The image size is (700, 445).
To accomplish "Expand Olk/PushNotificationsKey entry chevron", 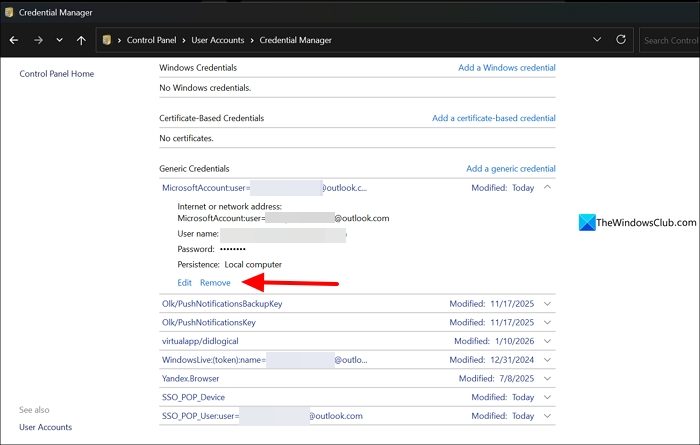I will [x=547, y=323].
